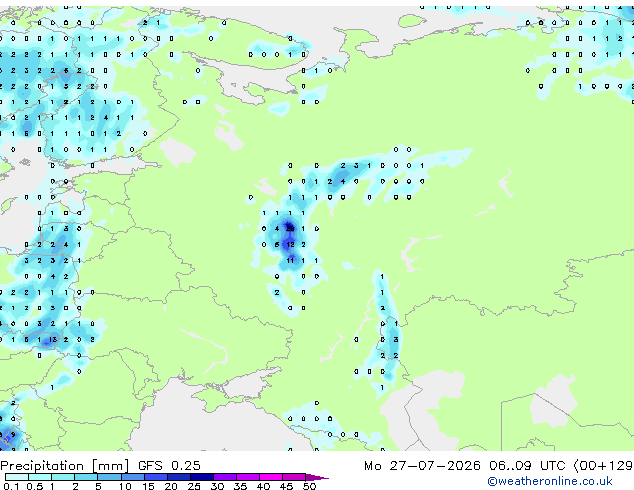Click the '13' precipitation value on map
634x490 pixels.
[x=53, y=340]
